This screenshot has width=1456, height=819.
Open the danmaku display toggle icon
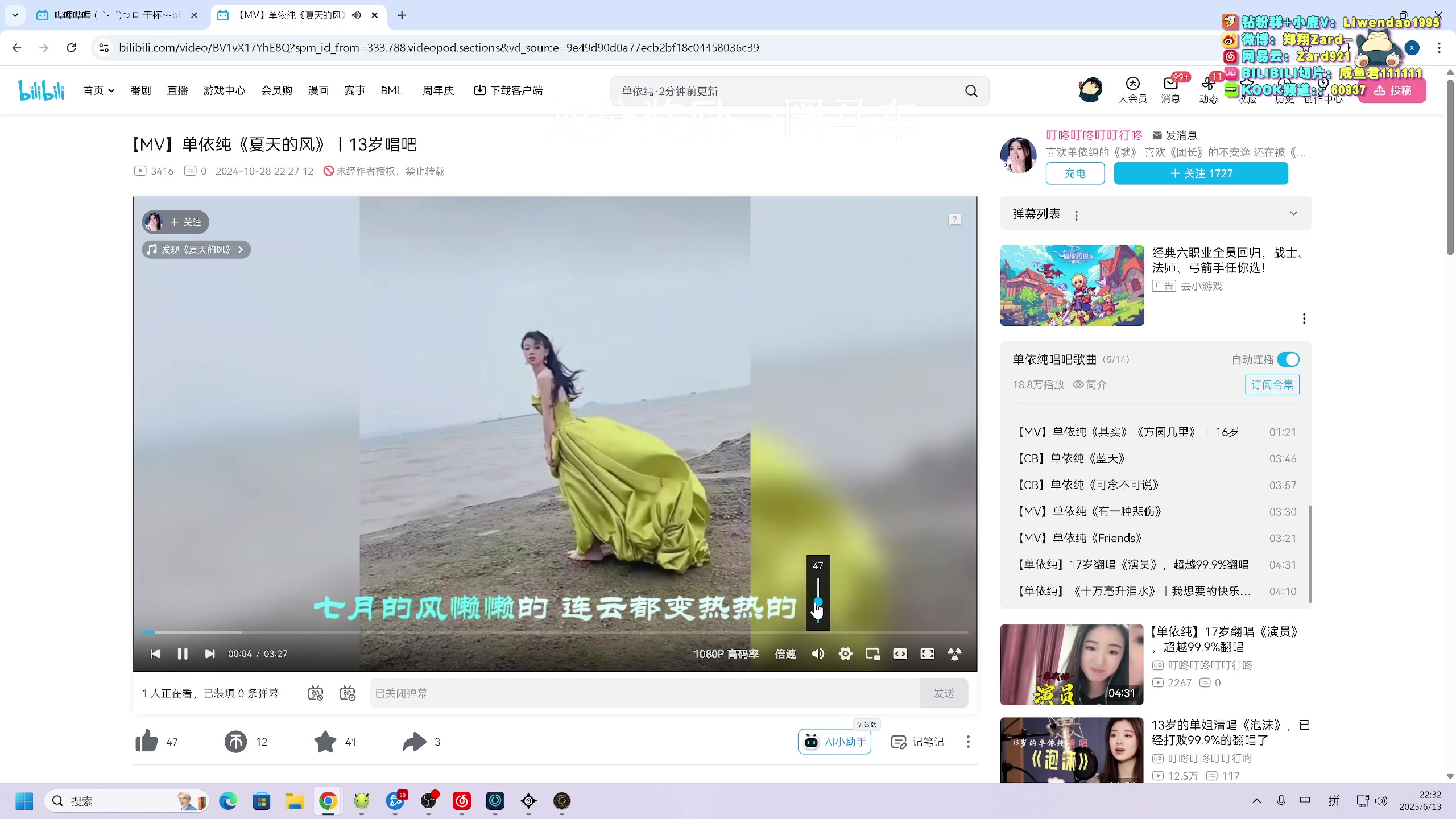pyautogui.click(x=315, y=693)
